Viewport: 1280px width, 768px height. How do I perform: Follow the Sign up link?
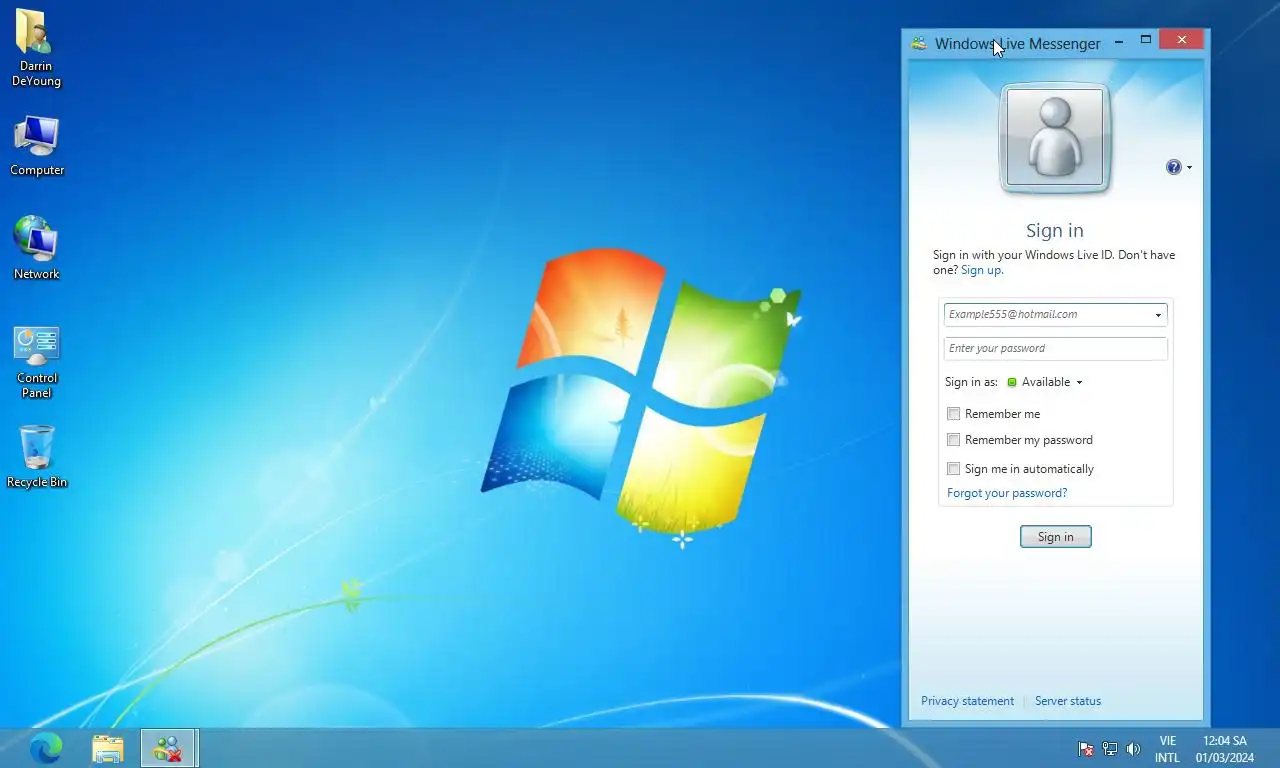click(x=981, y=270)
